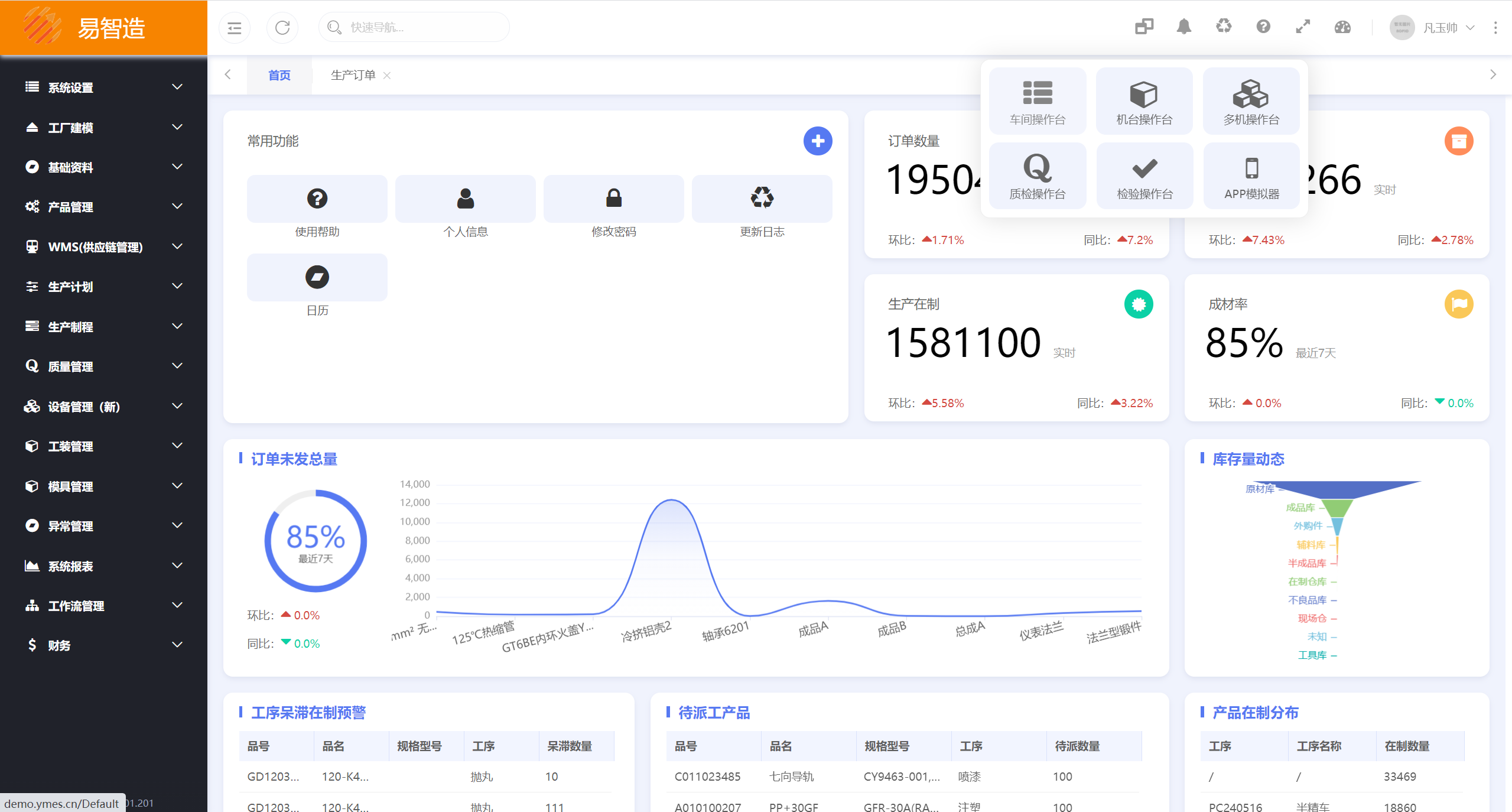Collapse sidebar with the menu fold icon
This screenshot has width=1512, height=812.
tap(235, 27)
